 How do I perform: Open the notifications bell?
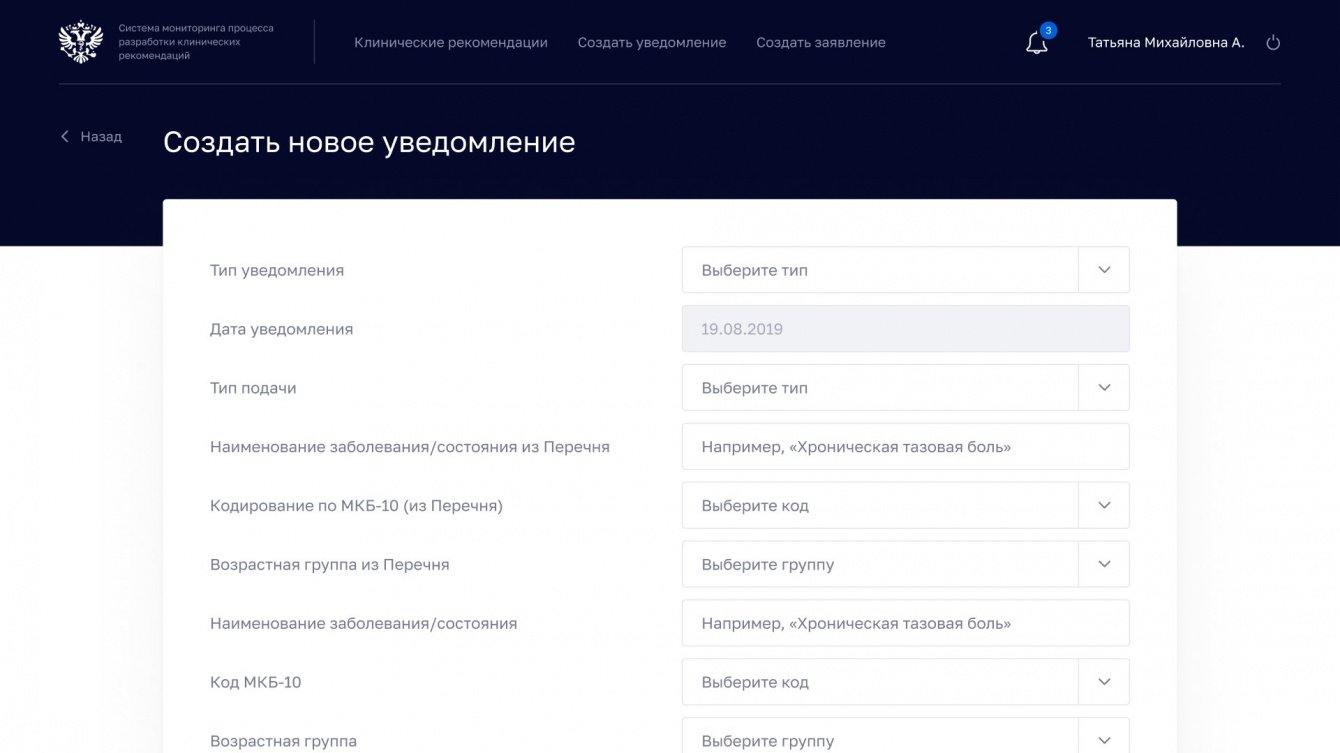tap(1037, 43)
